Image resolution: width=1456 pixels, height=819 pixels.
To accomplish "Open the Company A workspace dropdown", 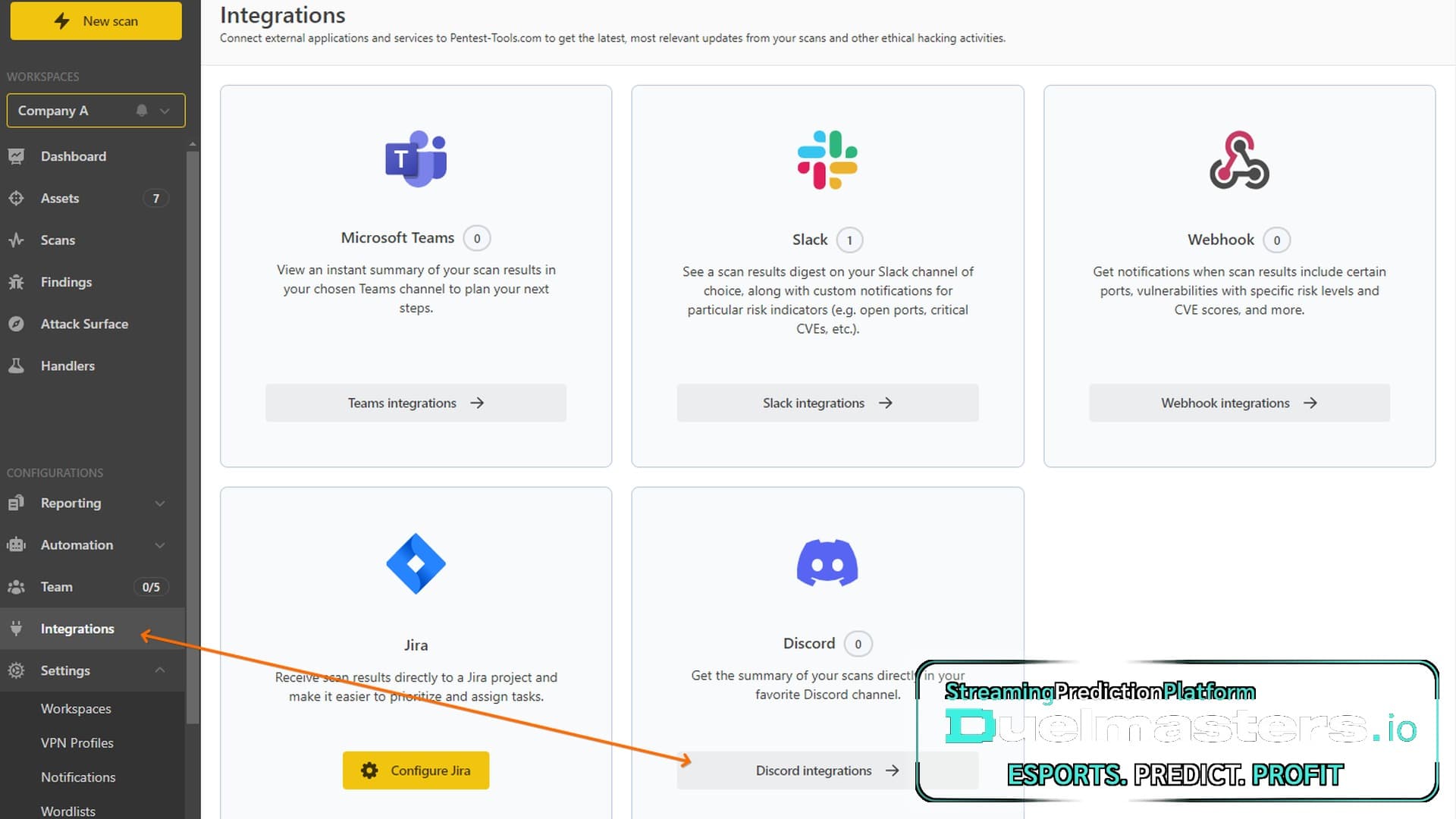I will click(x=96, y=111).
